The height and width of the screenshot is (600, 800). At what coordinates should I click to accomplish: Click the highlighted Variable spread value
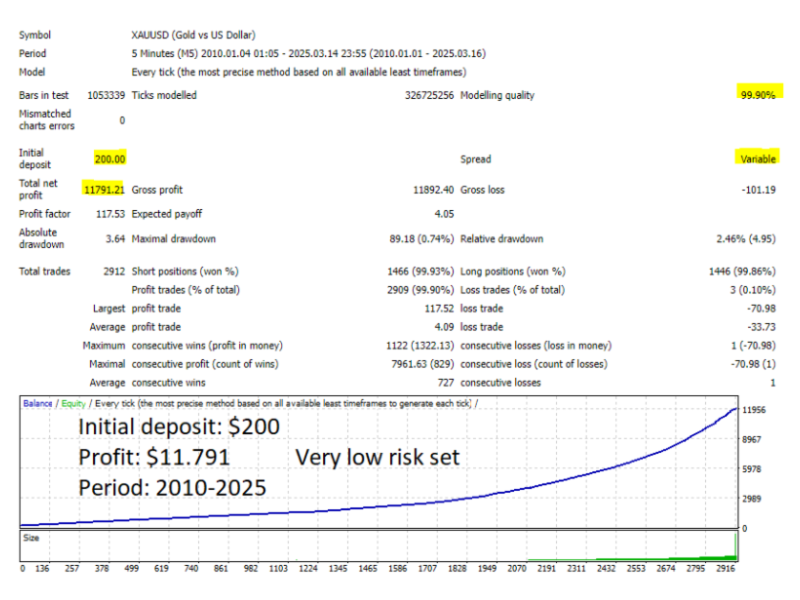tap(757, 159)
